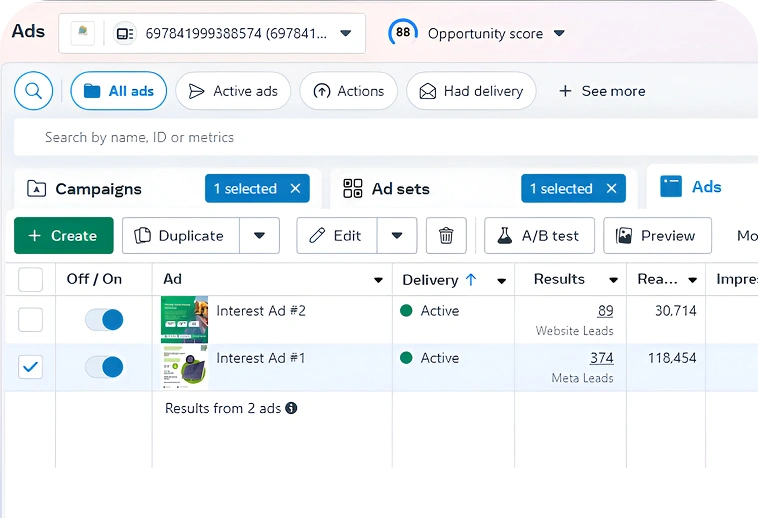Click Active status for Interest Ad #2
This screenshot has width=758, height=518.
(430, 311)
